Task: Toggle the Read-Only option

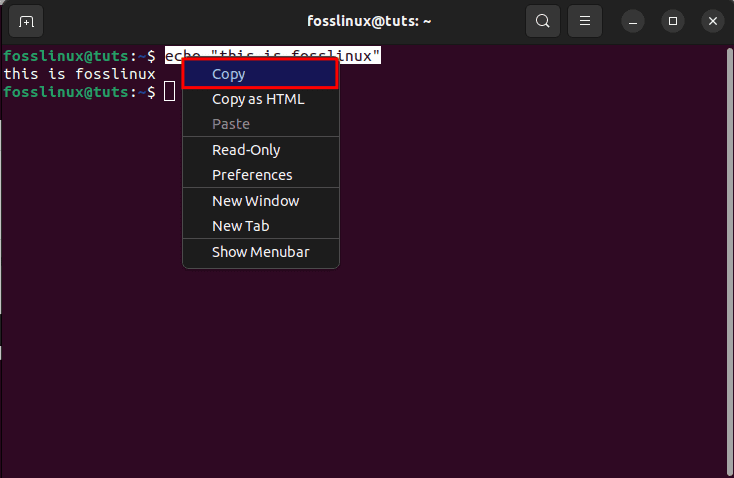Action: tap(246, 150)
